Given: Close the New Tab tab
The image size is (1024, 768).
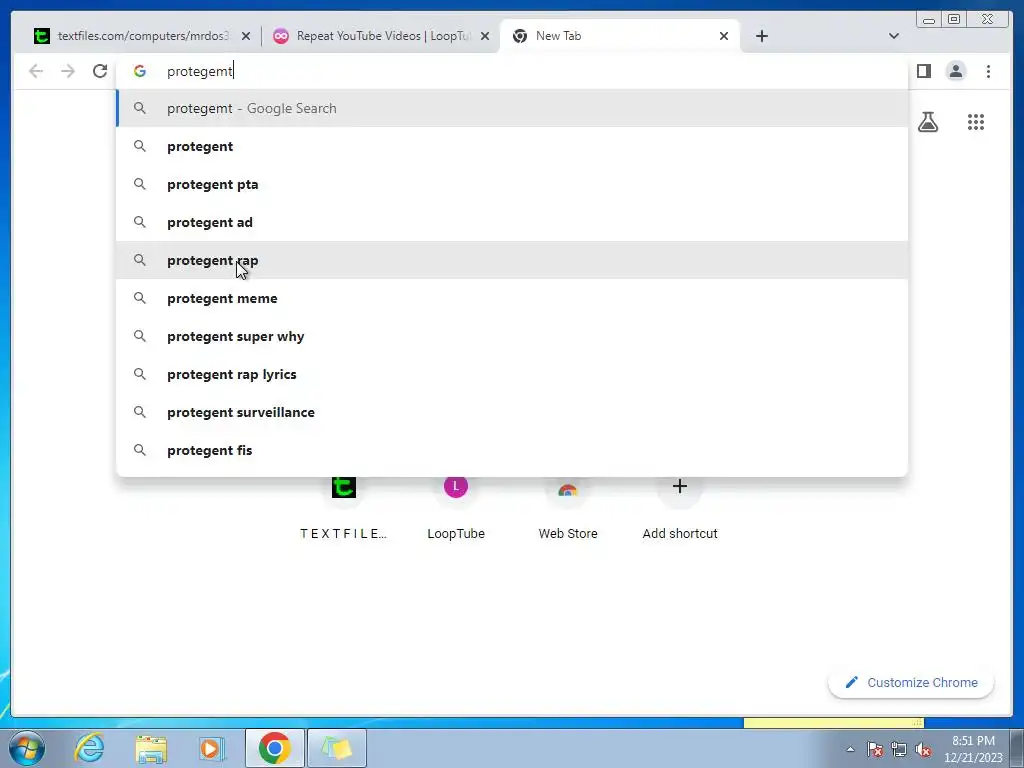Looking at the screenshot, I should coord(724,37).
